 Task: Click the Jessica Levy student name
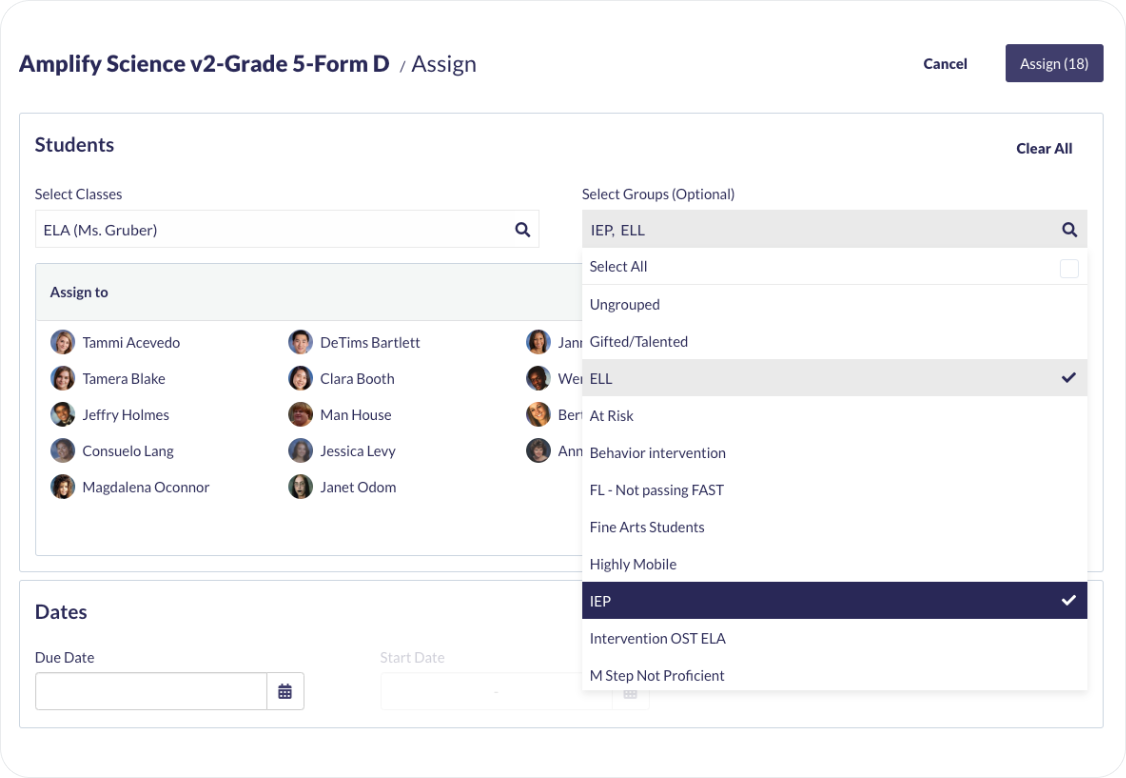(x=358, y=451)
